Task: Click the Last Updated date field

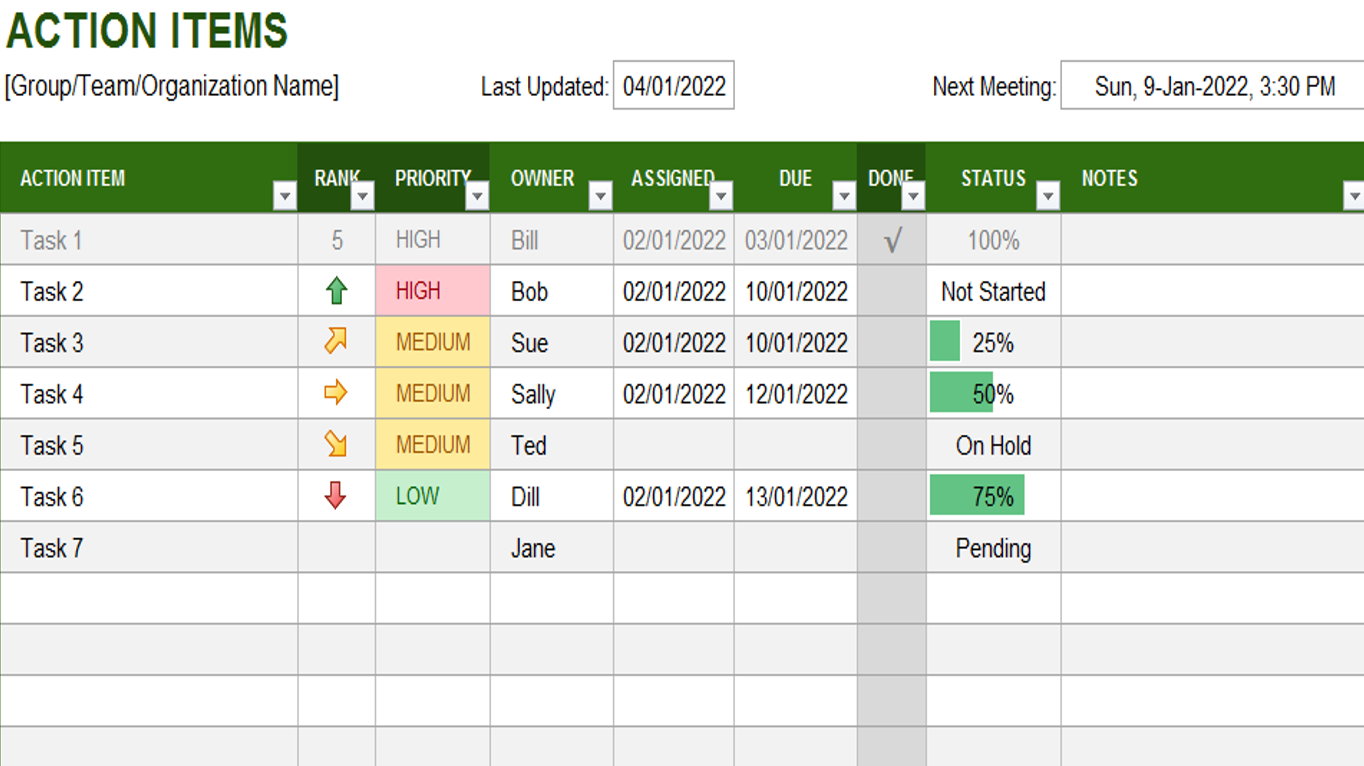Action: (674, 86)
